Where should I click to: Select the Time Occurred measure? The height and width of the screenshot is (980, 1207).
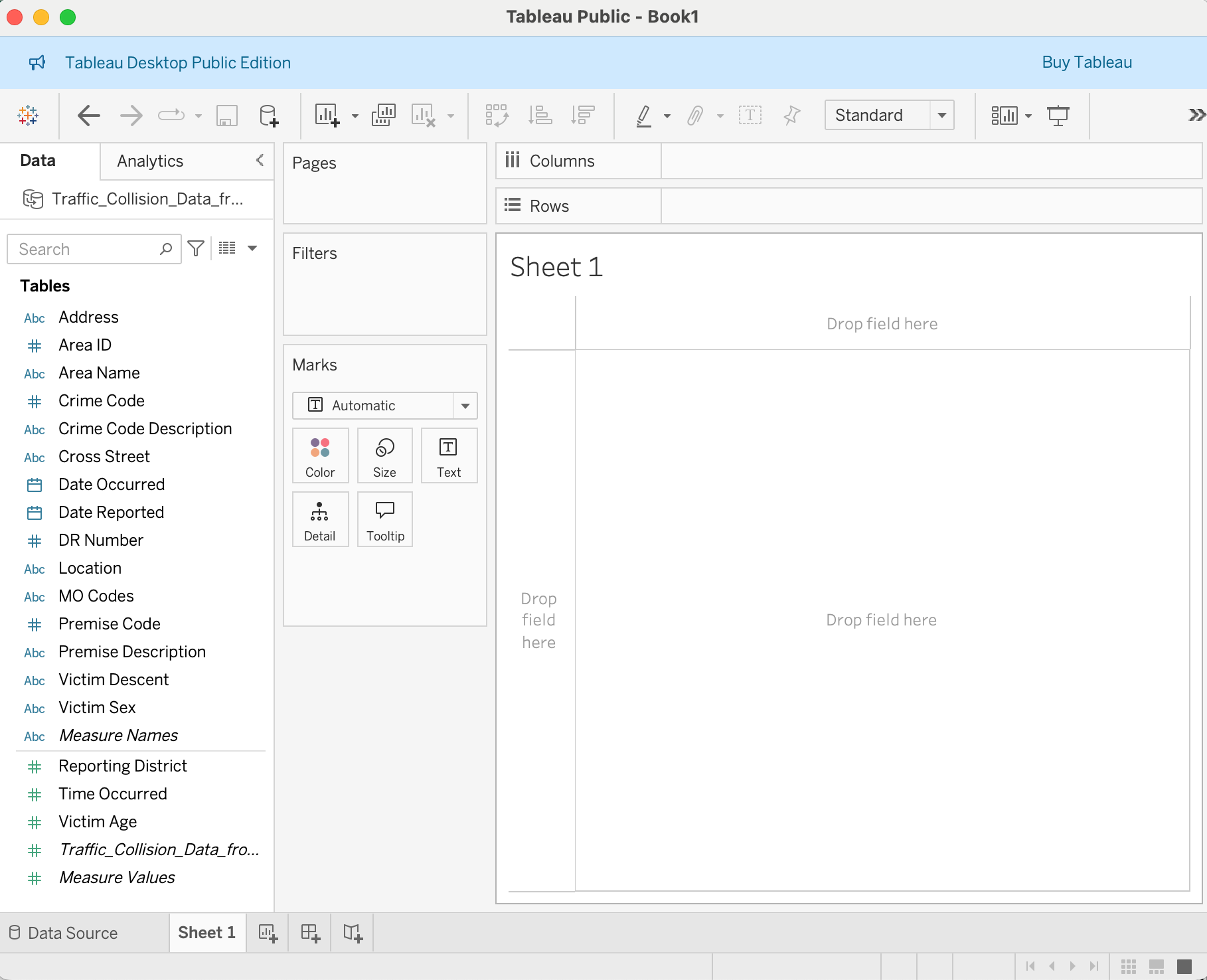tap(113, 794)
